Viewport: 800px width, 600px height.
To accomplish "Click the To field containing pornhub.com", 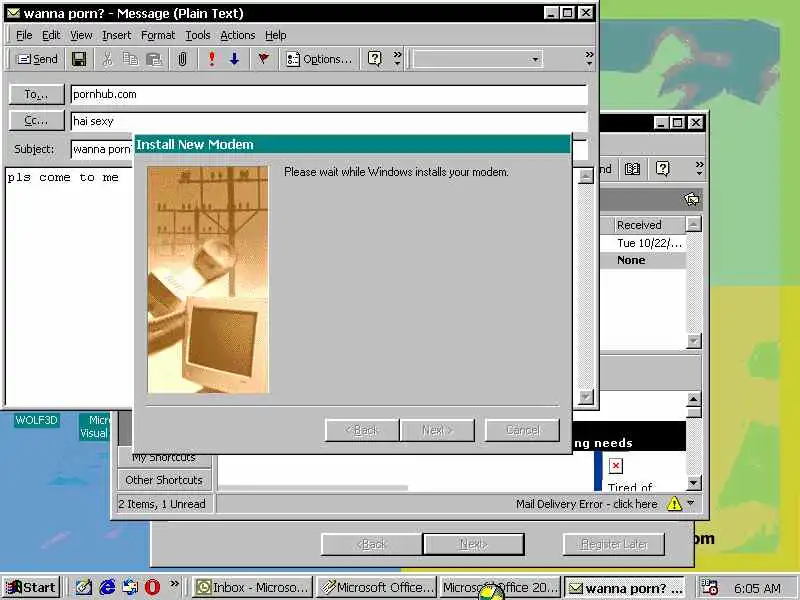I will click(x=329, y=95).
